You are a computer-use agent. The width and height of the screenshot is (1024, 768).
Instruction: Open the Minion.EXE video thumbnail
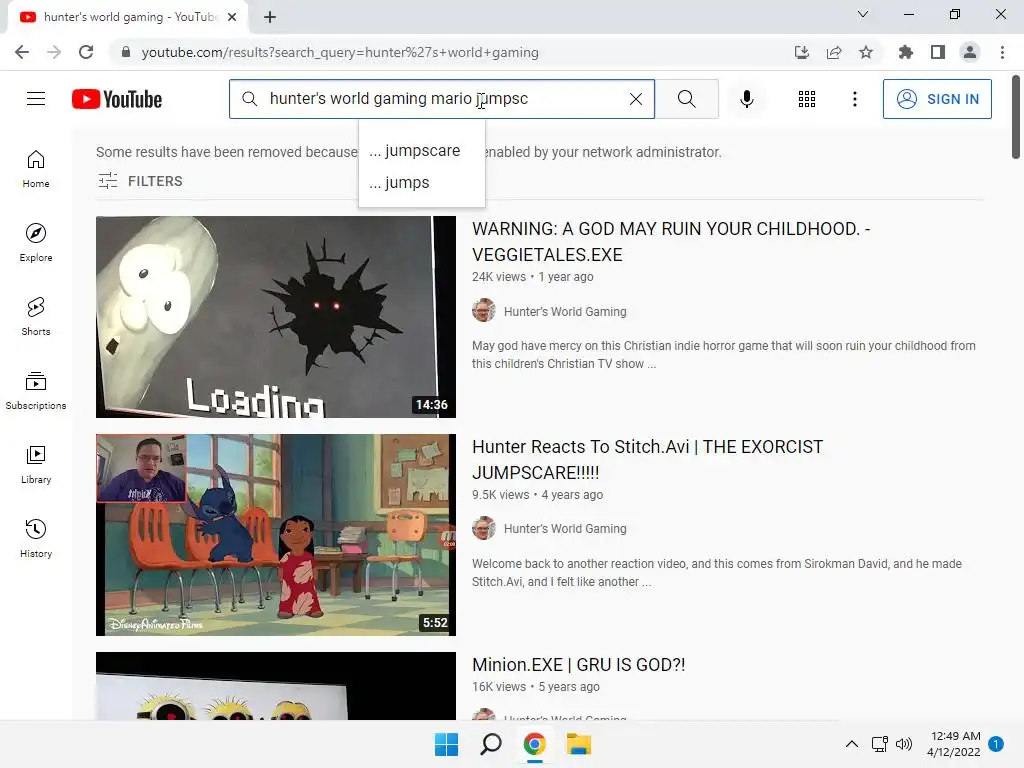click(x=276, y=686)
